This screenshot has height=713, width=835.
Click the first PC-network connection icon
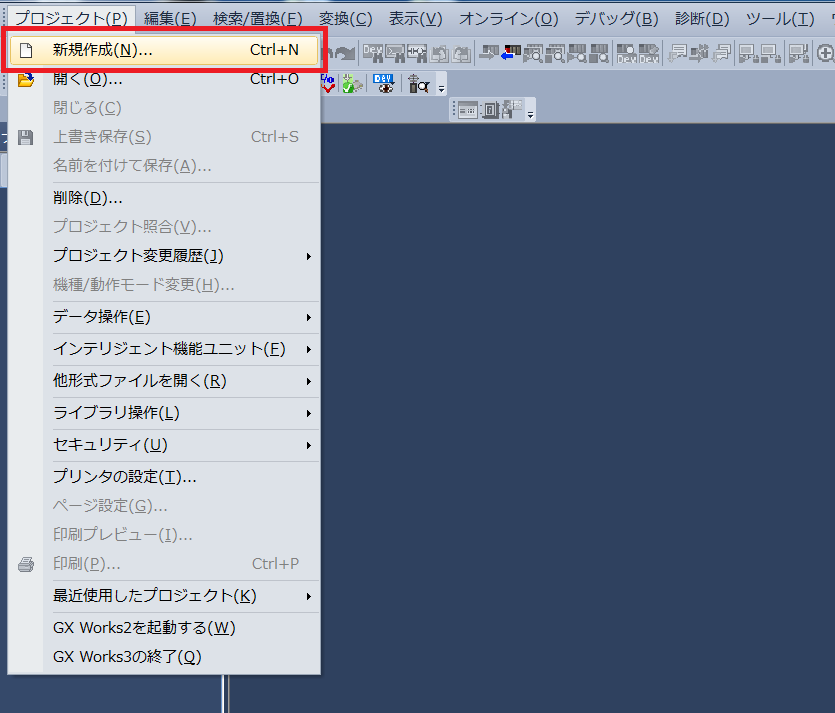(x=748, y=53)
